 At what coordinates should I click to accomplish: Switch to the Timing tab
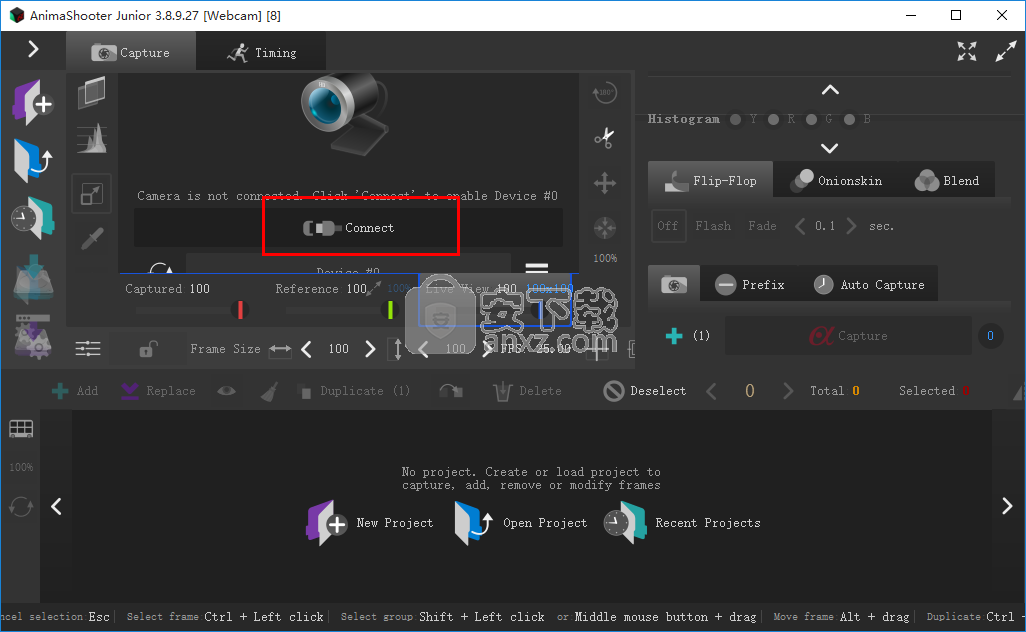coord(262,52)
